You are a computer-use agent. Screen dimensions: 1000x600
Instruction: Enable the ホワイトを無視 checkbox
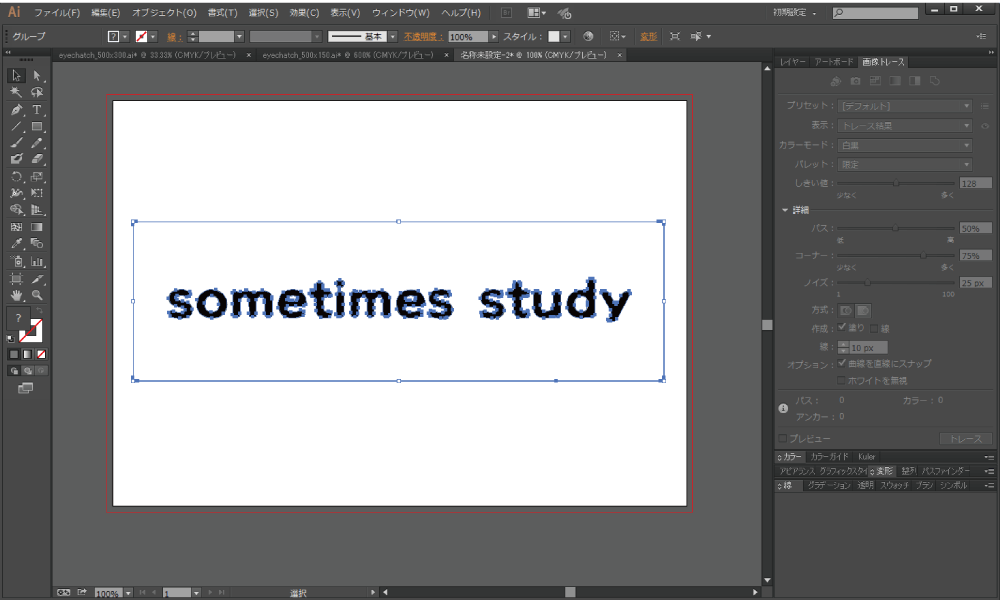[841, 380]
